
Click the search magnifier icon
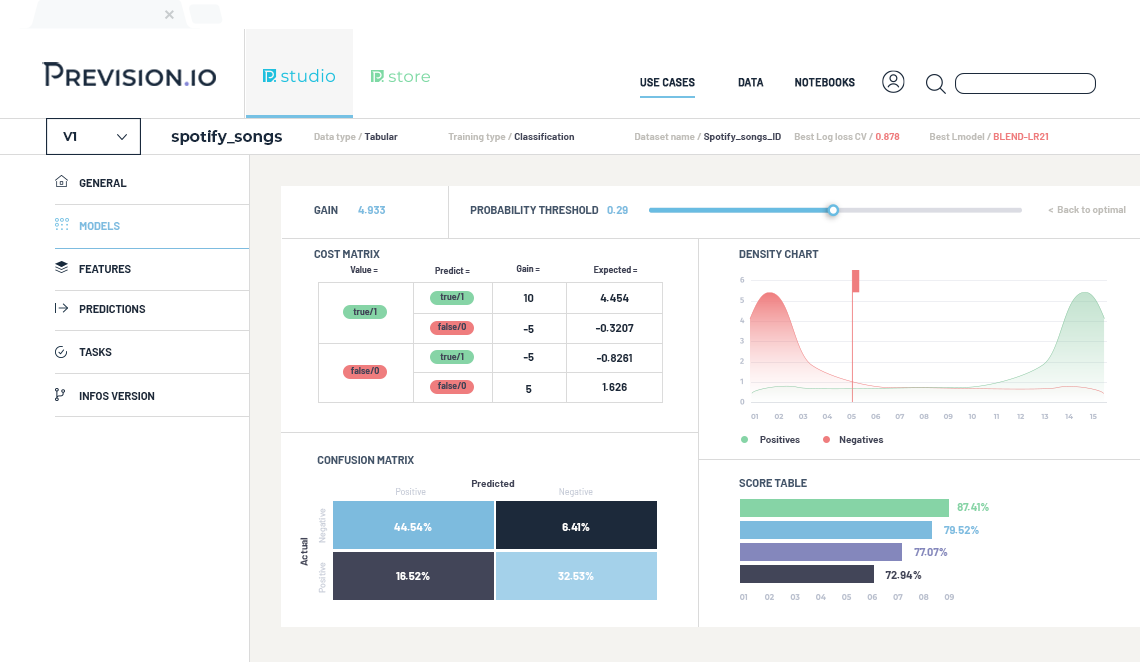pyautogui.click(x=935, y=84)
